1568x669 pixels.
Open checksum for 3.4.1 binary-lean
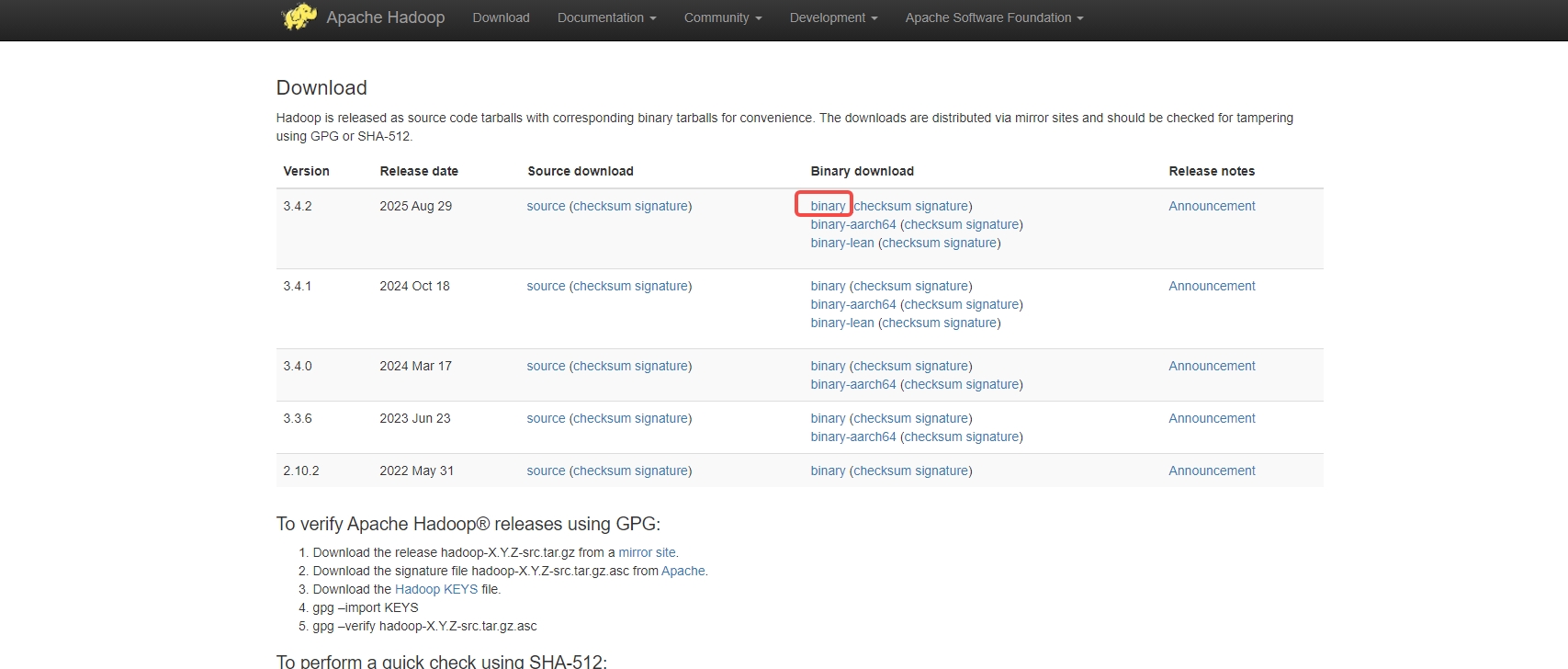(x=911, y=323)
